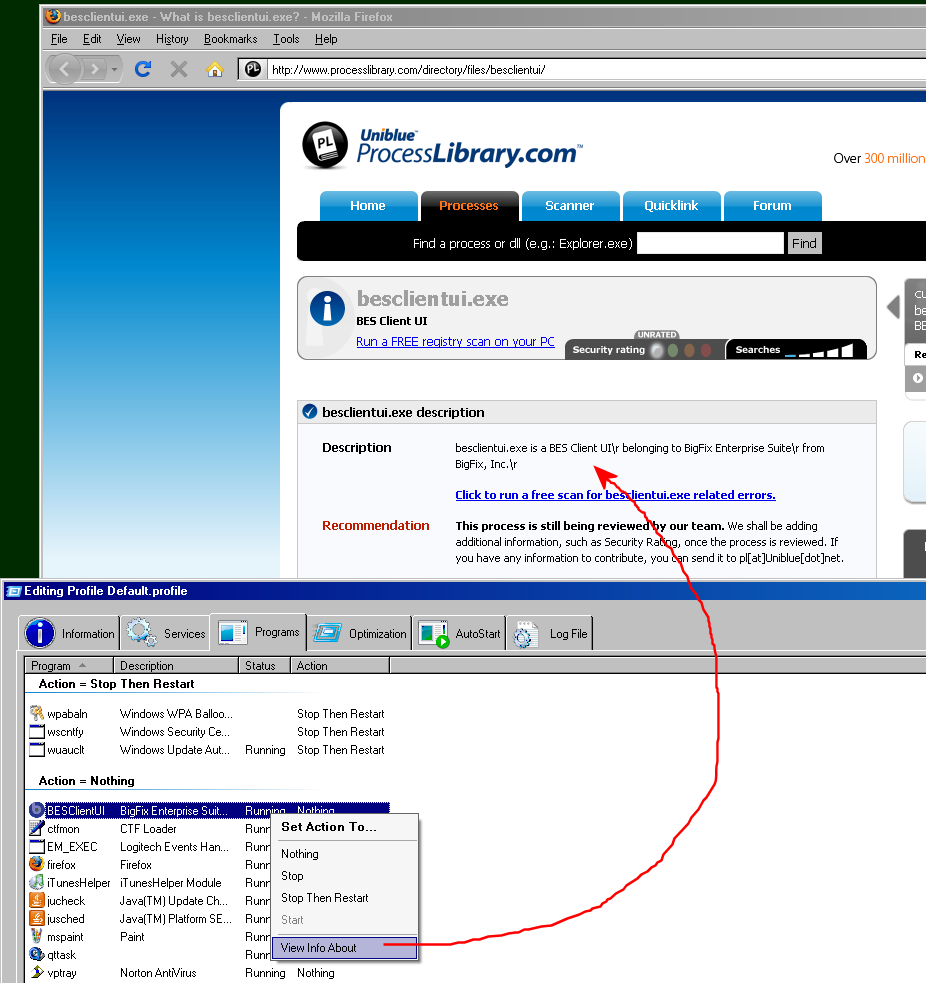Open the Quicklink tab

click(671, 206)
